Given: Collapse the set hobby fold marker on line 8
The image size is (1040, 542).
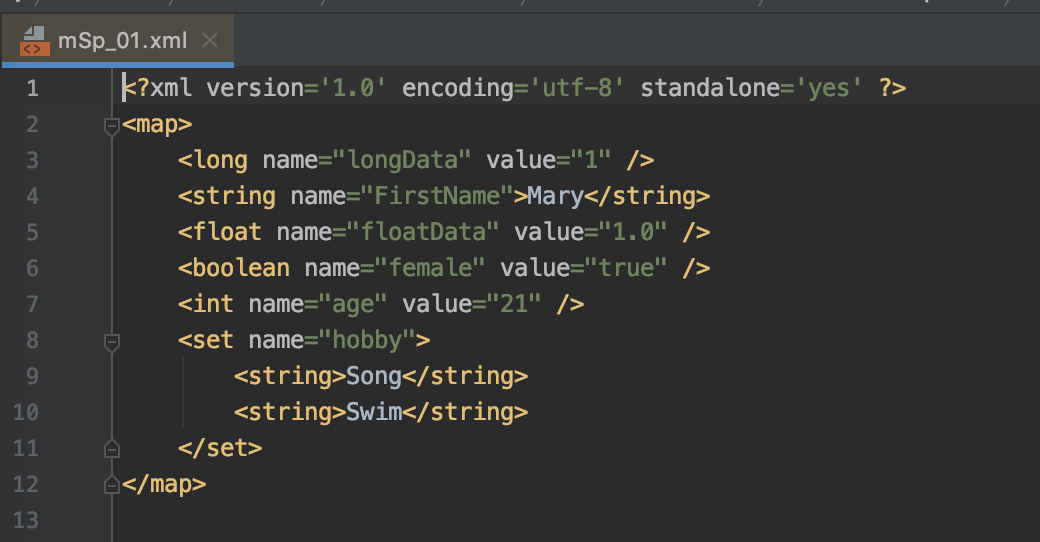Looking at the screenshot, I should [x=111, y=342].
